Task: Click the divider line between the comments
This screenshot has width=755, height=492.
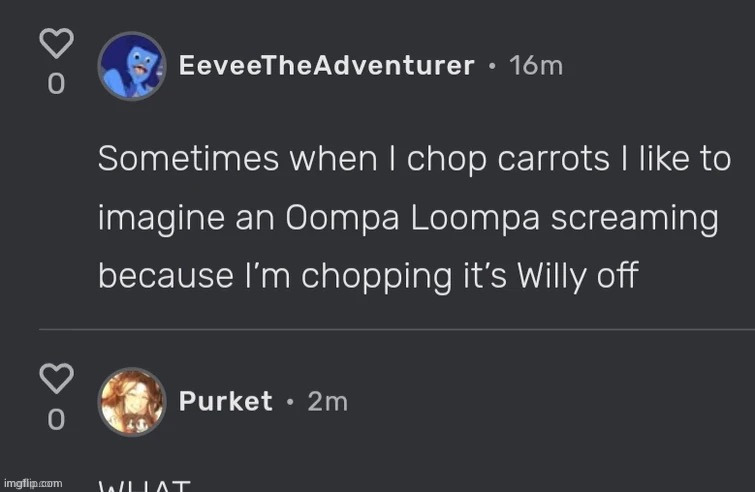Action: tap(397, 330)
